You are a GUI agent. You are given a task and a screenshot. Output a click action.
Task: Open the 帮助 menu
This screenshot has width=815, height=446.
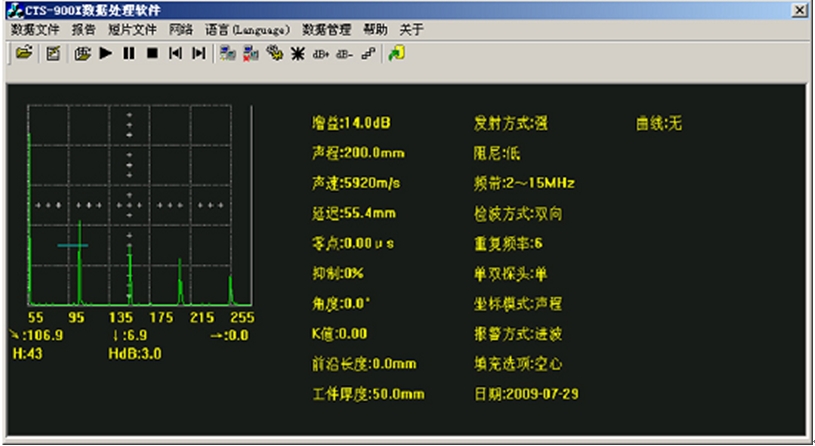[375, 30]
